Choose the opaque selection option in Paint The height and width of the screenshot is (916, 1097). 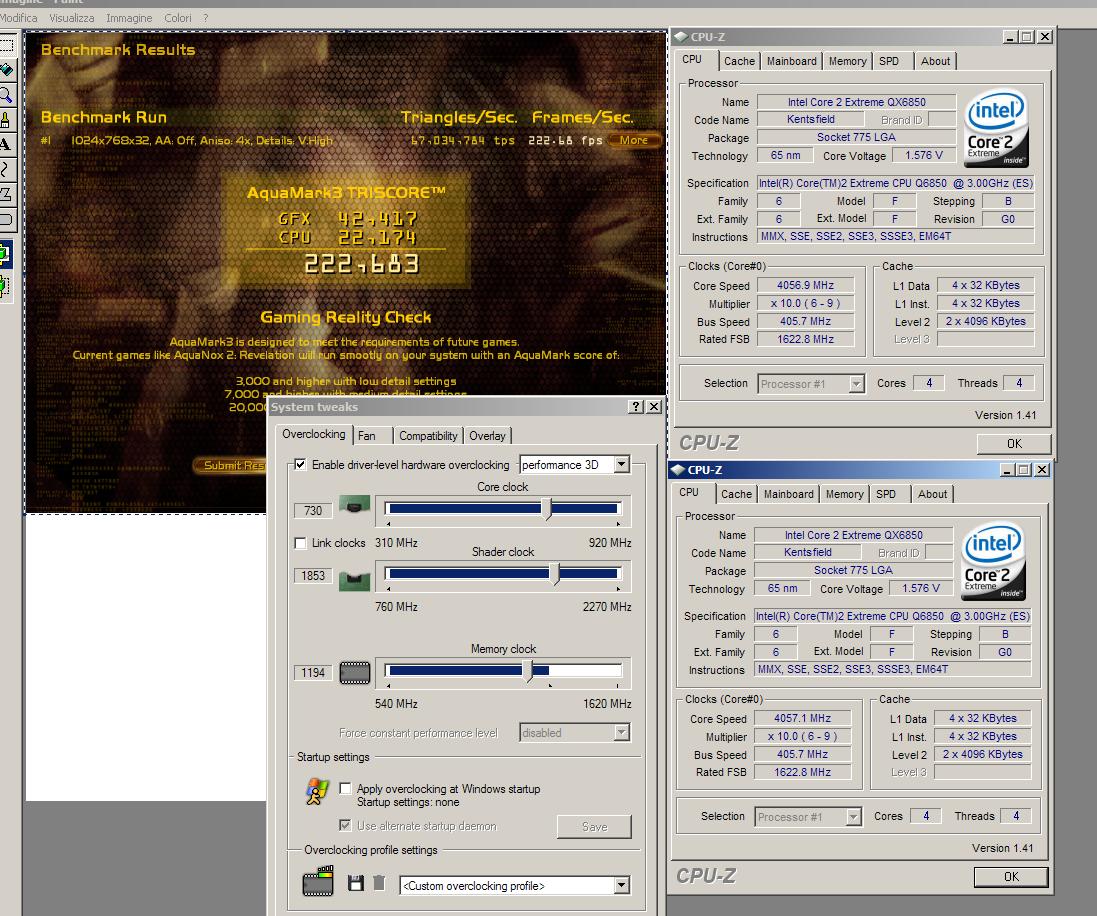(x=4, y=255)
